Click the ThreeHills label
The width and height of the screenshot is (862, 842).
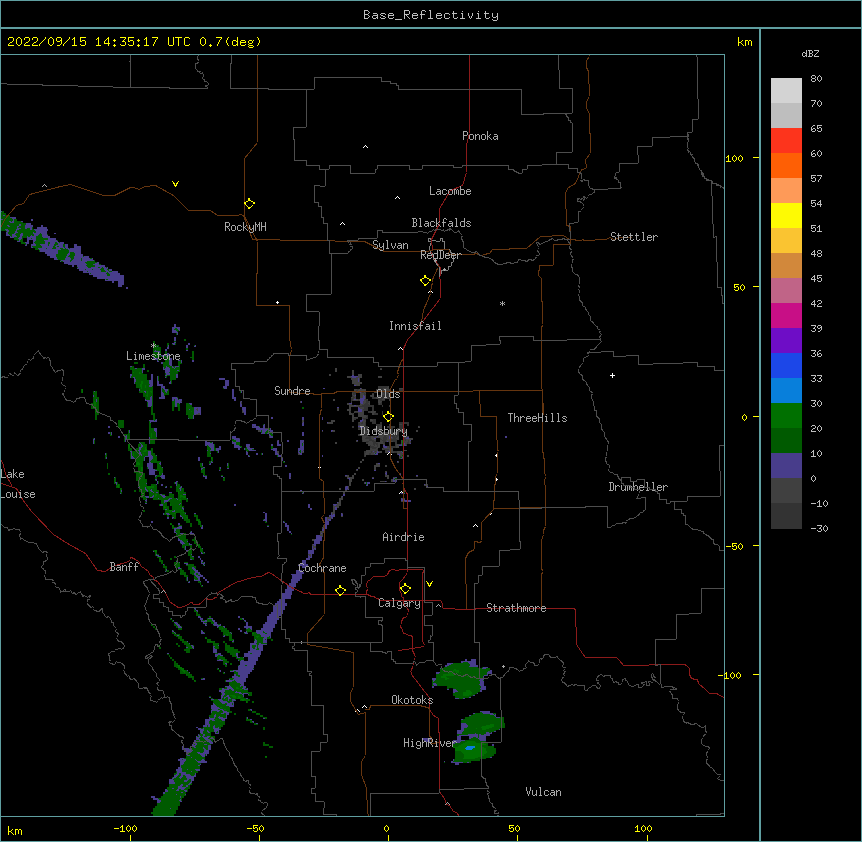click(x=537, y=418)
